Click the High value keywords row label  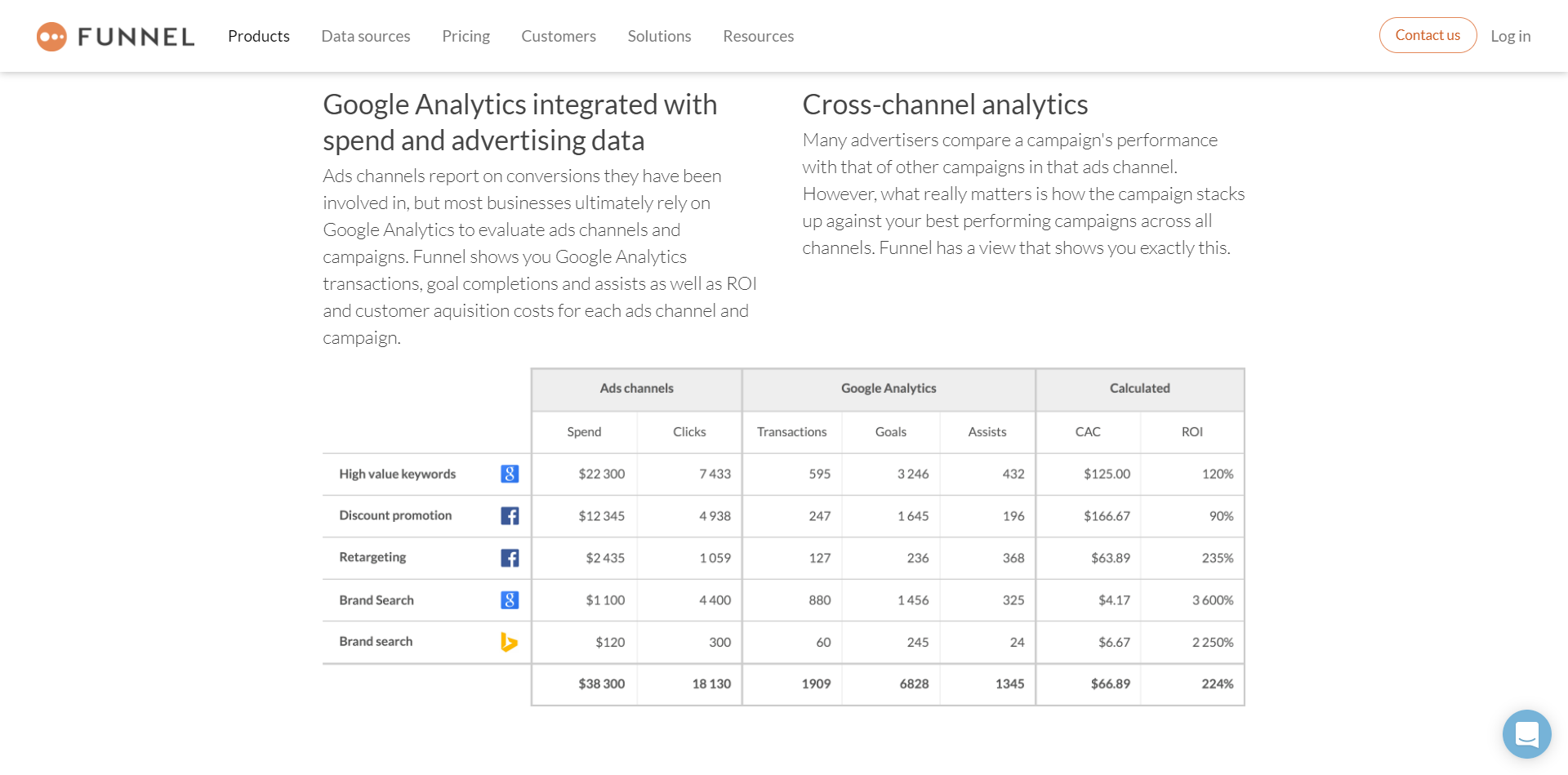[x=398, y=474]
